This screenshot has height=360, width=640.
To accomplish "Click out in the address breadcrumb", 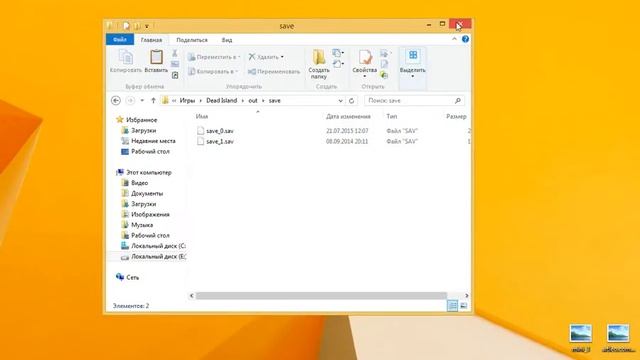I will tap(253, 100).
